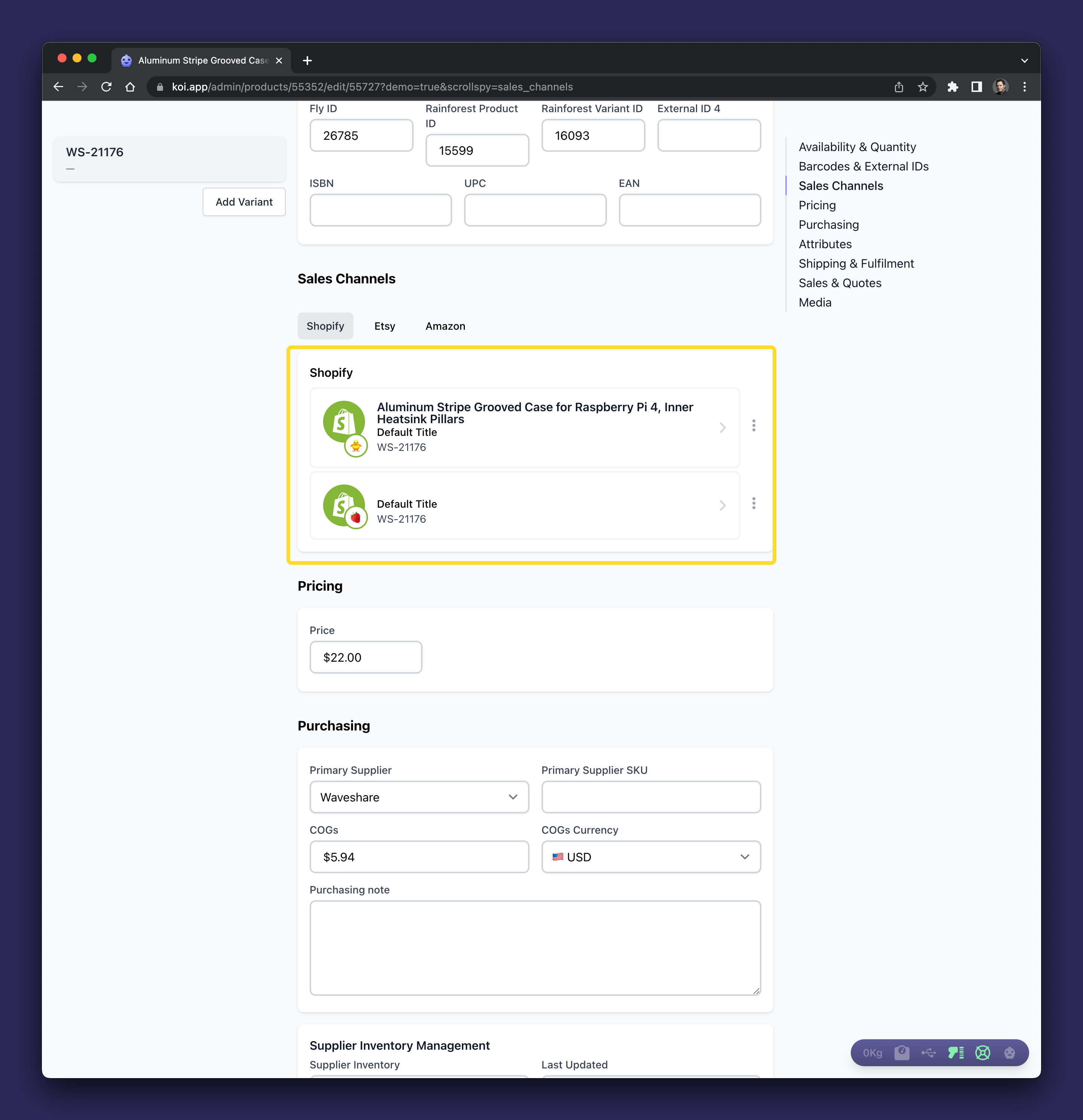Go to Availability & Quantity section link
Screen dimensions: 1083x1120
[857, 147]
